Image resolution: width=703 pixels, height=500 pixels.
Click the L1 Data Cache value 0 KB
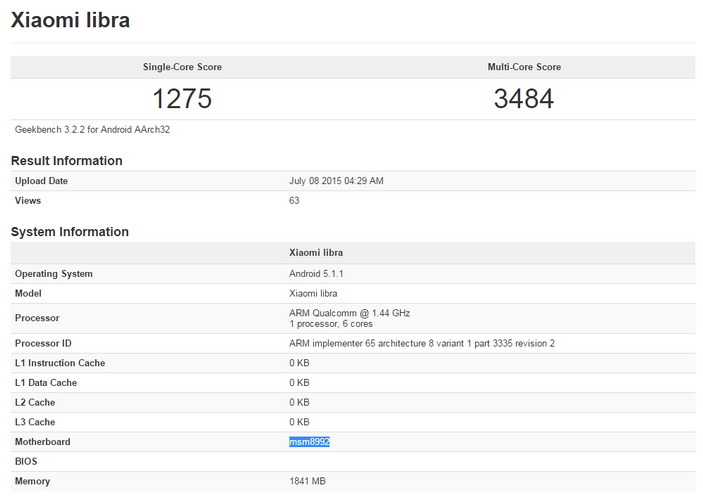click(299, 383)
